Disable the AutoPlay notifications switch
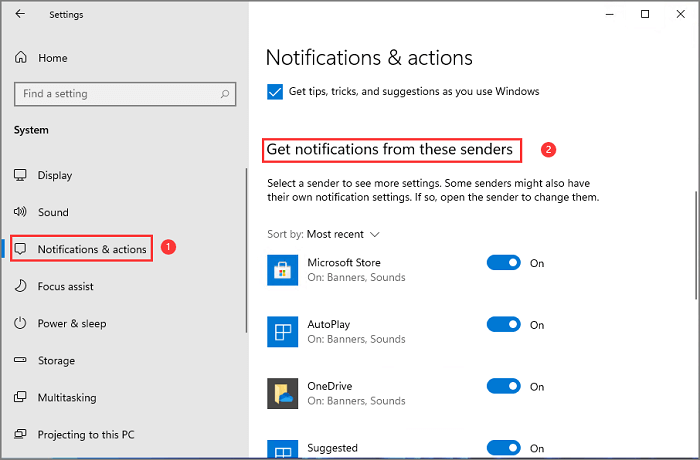Image resolution: width=700 pixels, height=460 pixels. [504, 325]
